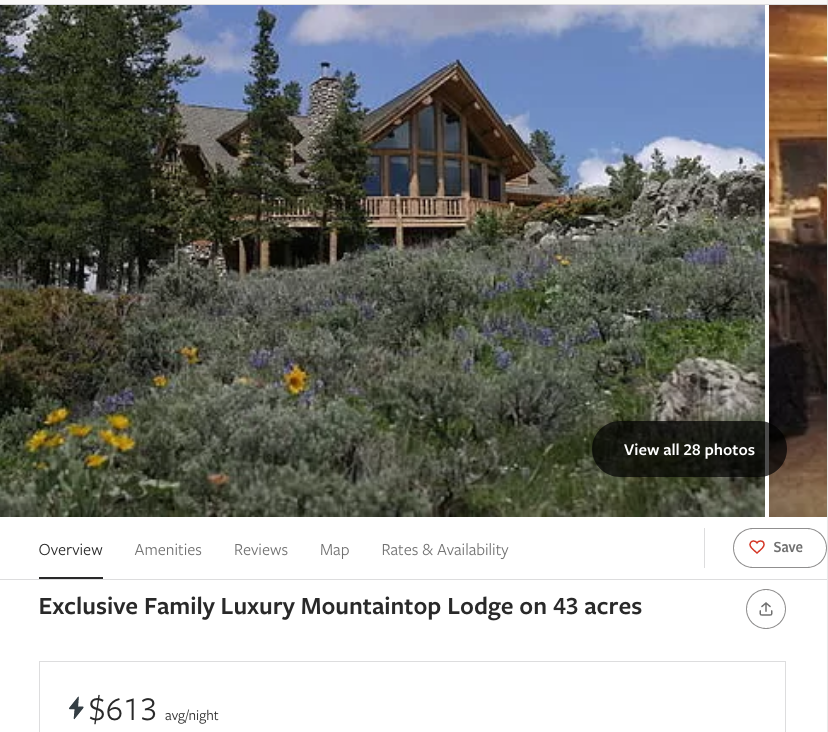This screenshot has height=732, width=828.
Task: Click the black underline beneath Overview
Action: (71, 578)
